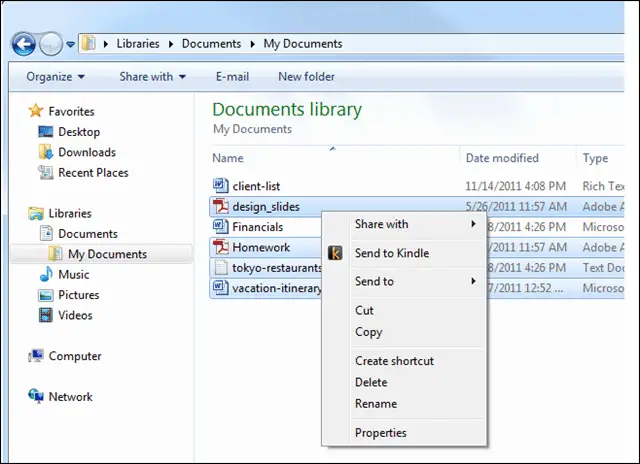Click the Computer icon in sidebar
This screenshot has width=640, height=464.
[36, 356]
